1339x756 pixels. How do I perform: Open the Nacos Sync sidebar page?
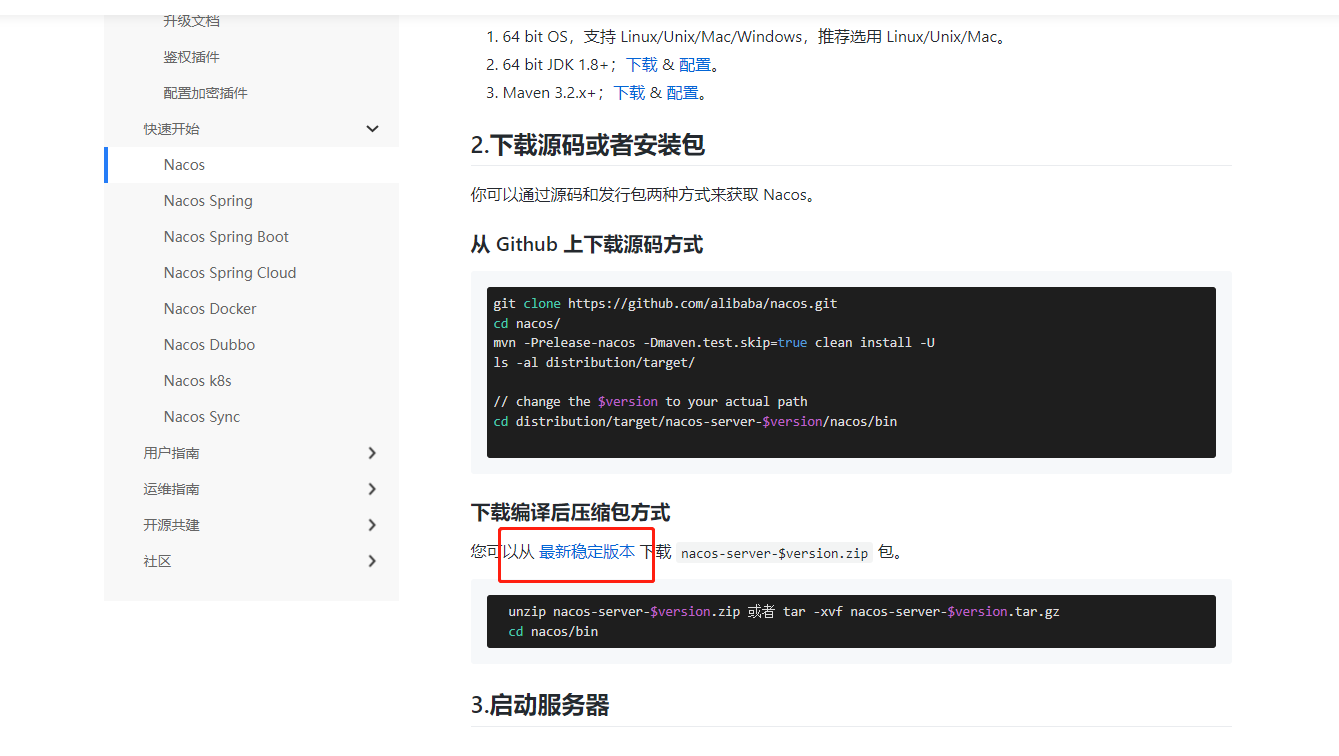202,417
